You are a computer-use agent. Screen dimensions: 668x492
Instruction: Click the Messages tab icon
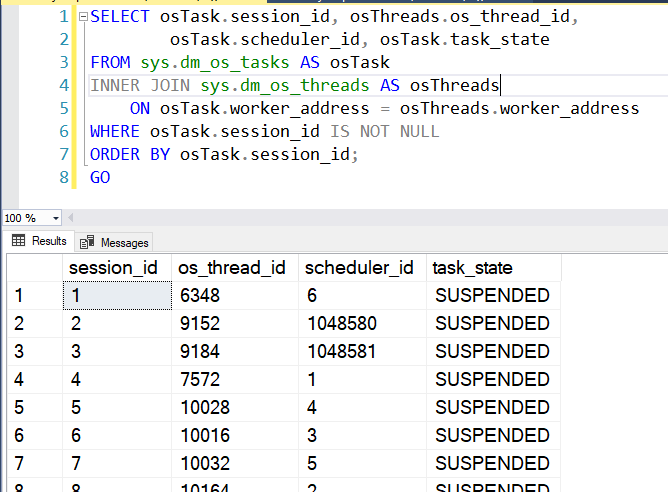click(x=87, y=242)
